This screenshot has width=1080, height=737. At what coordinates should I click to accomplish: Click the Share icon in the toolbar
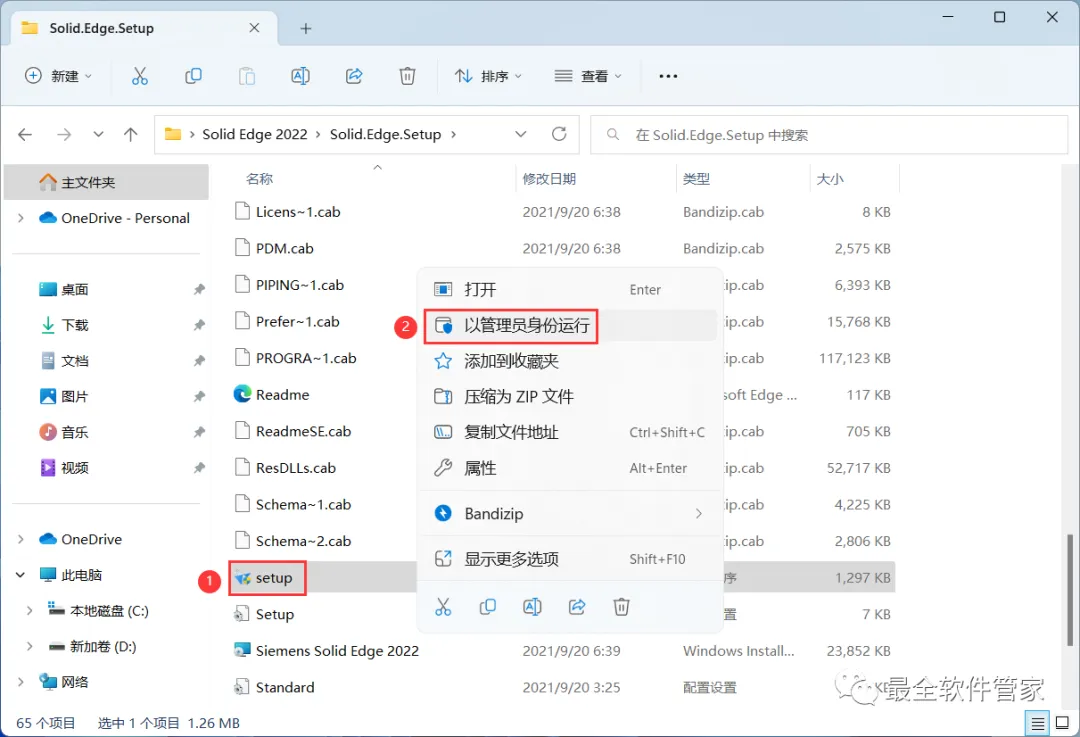pos(354,76)
